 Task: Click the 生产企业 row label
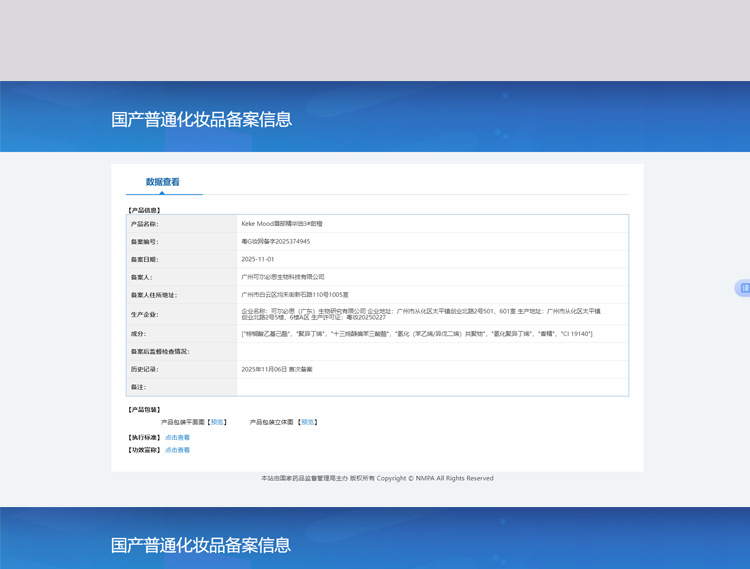pos(144,315)
